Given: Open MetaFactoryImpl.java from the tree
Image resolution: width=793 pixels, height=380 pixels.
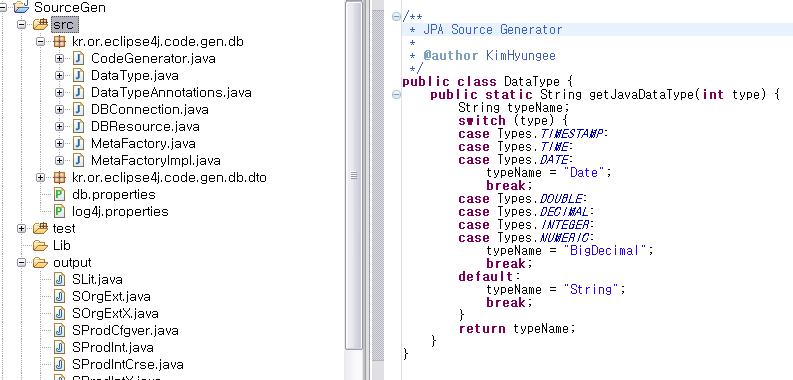Looking at the screenshot, I should tap(156, 160).
